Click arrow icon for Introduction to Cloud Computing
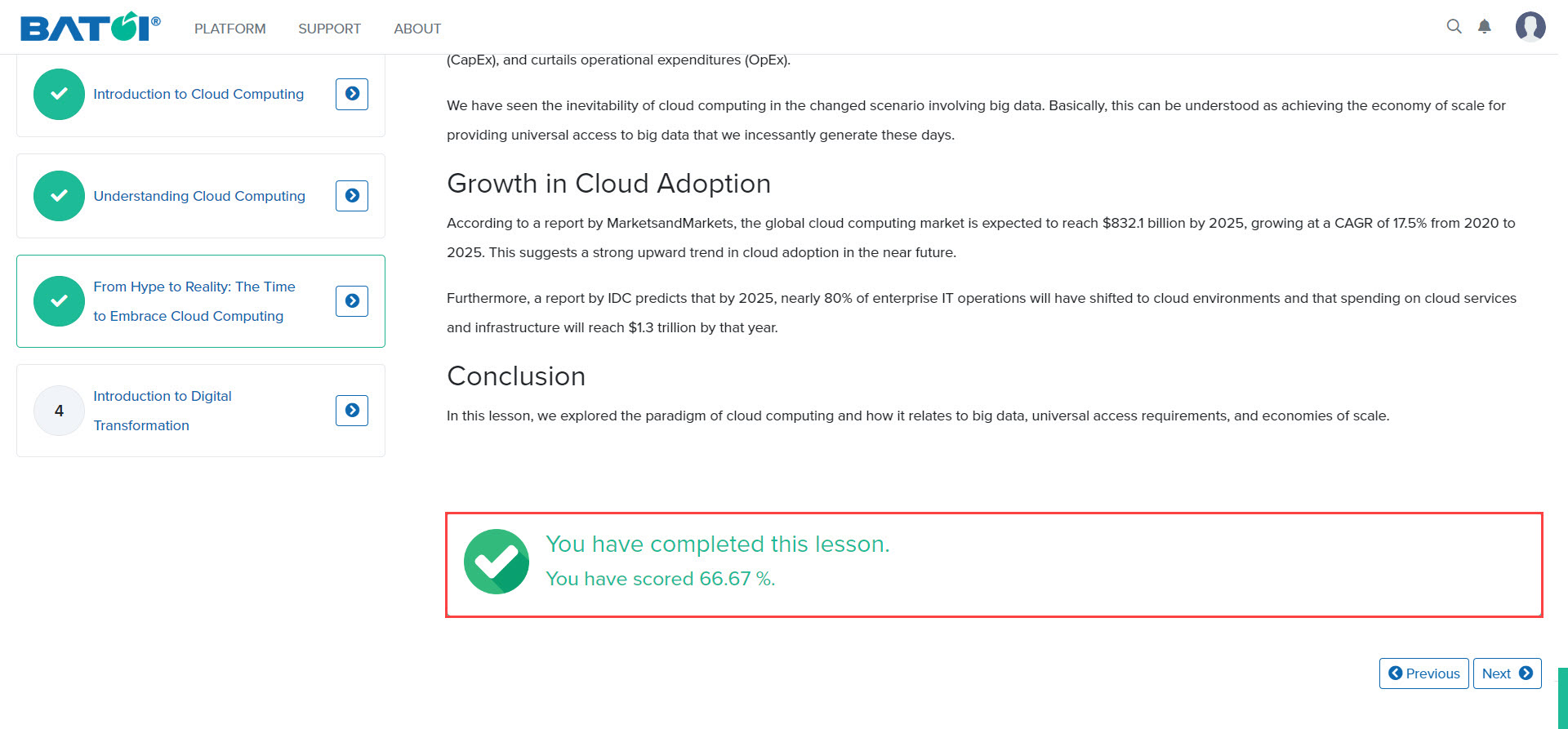Image resolution: width=1568 pixels, height=729 pixels. click(352, 94)
